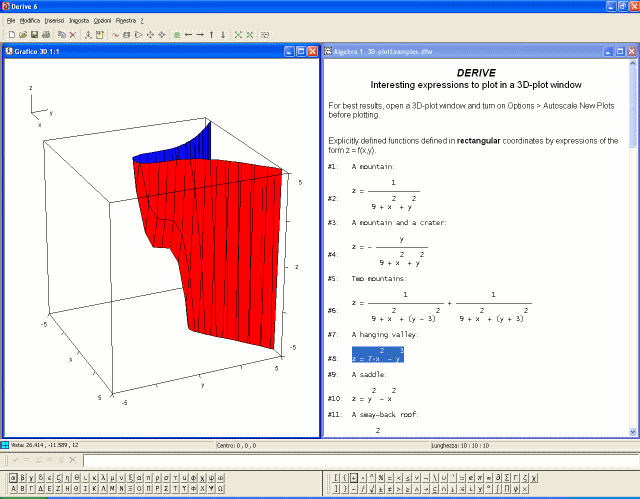Select expression #10 z = y² − x²

coord(374,395)
